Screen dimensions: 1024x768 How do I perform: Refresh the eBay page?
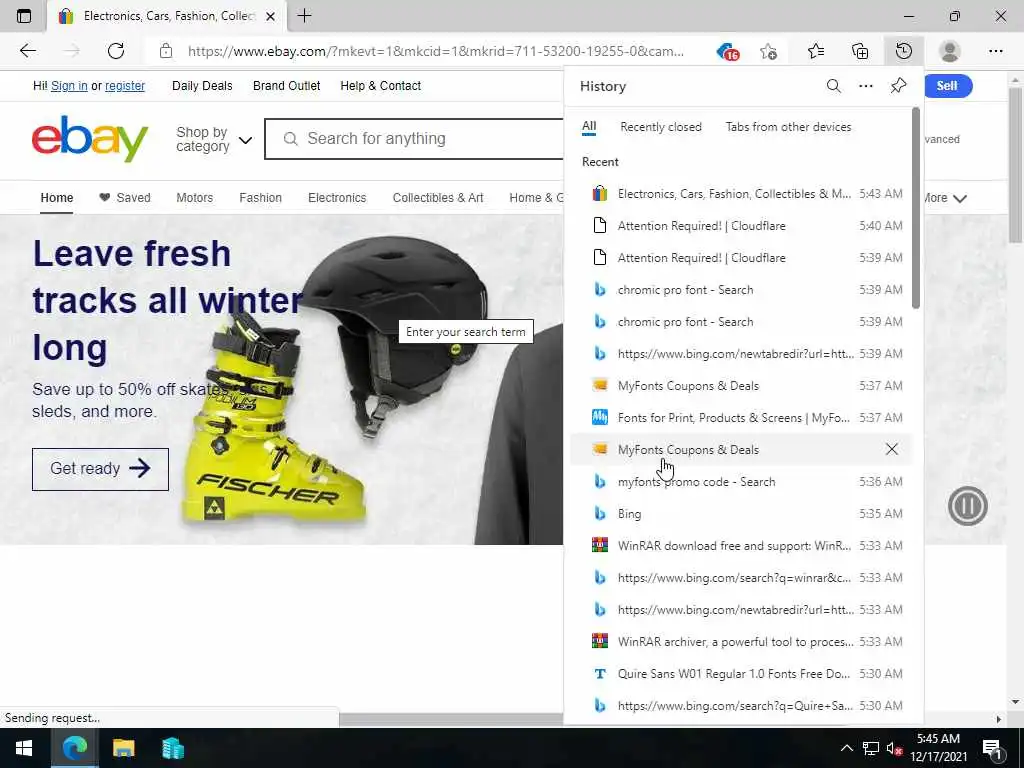(x=116, y=51)
